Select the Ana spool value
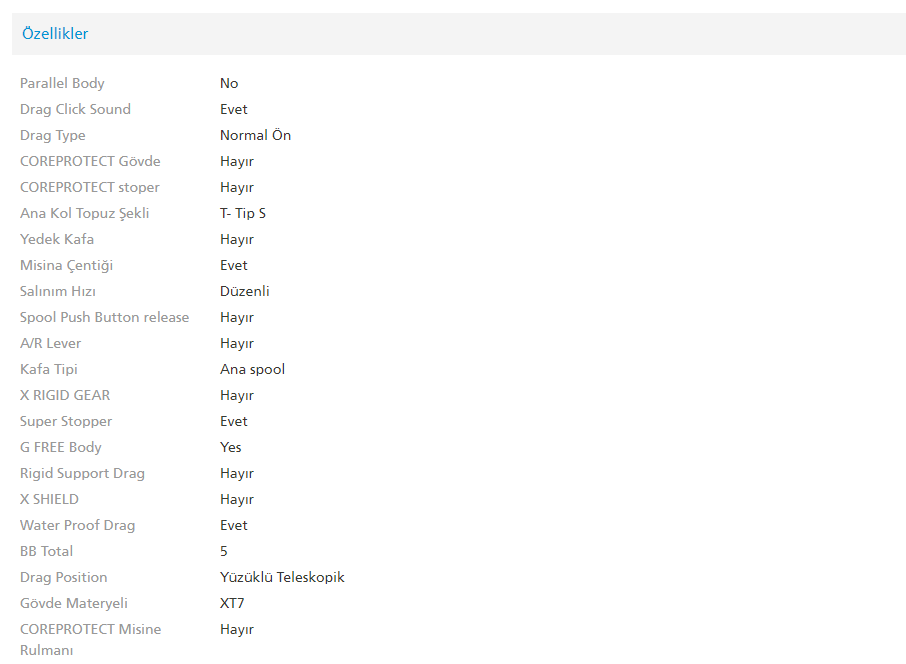 (x=252, y=369)
